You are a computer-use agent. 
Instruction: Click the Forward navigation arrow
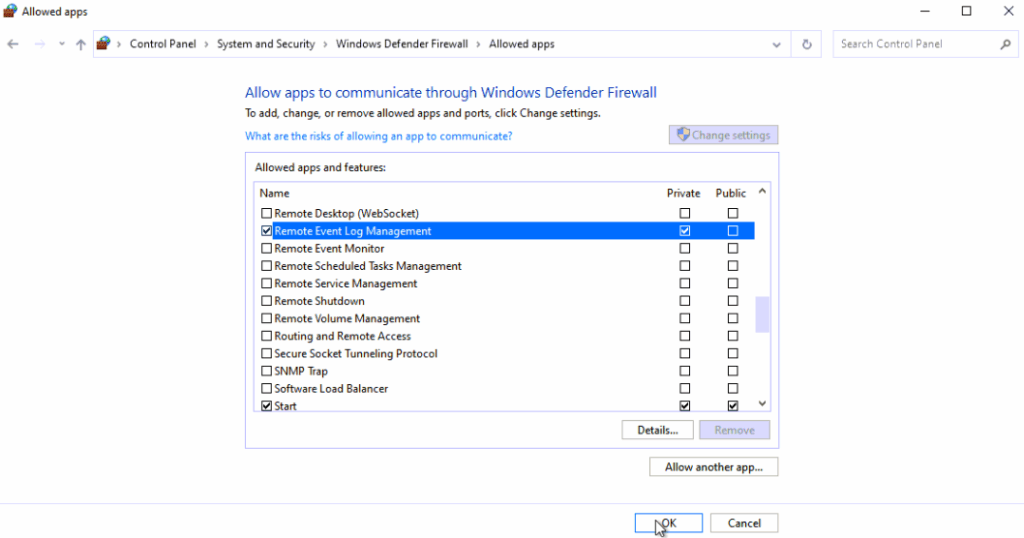[40, 44]
